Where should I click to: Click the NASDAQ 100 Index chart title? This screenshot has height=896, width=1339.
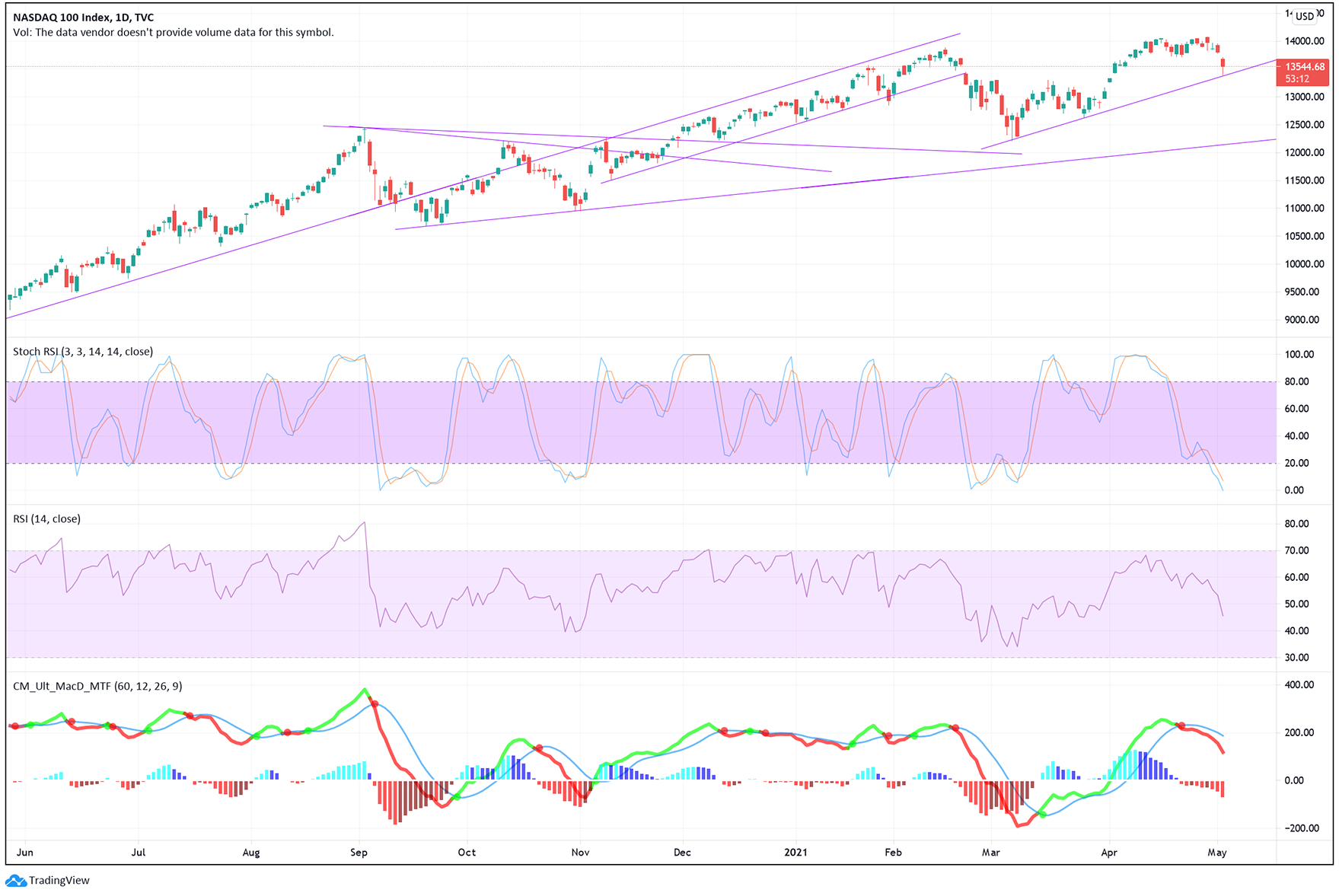83,18
